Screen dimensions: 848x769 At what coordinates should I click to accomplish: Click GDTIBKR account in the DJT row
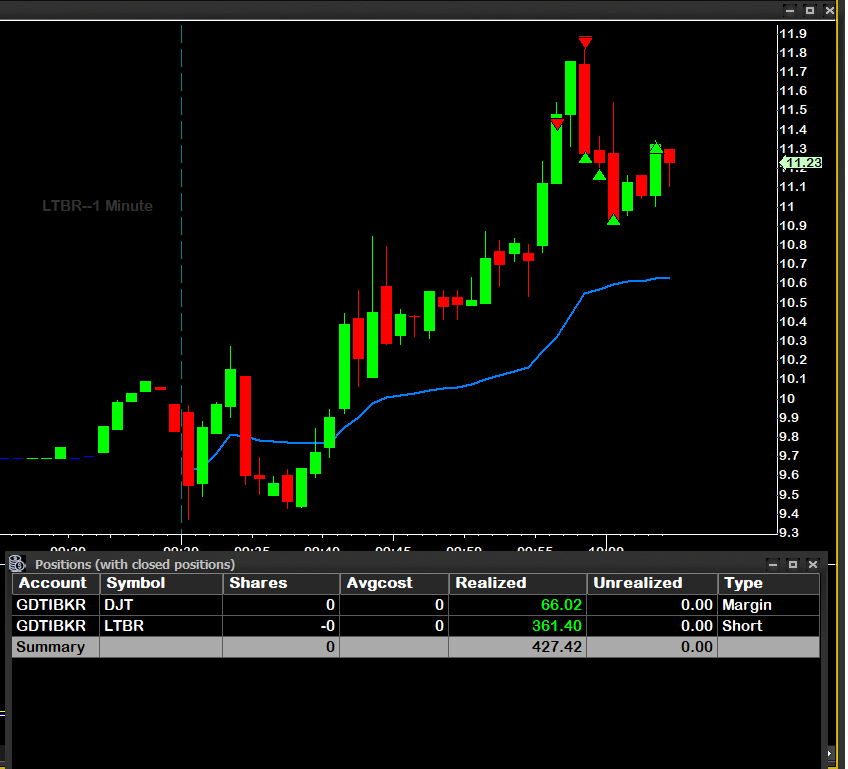coord(51,605)
